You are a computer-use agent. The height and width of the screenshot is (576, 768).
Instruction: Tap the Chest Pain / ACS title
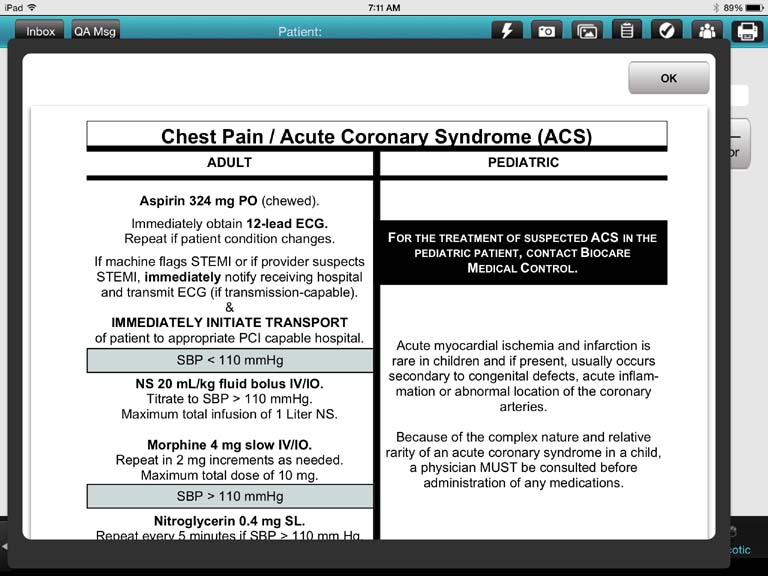377,136
